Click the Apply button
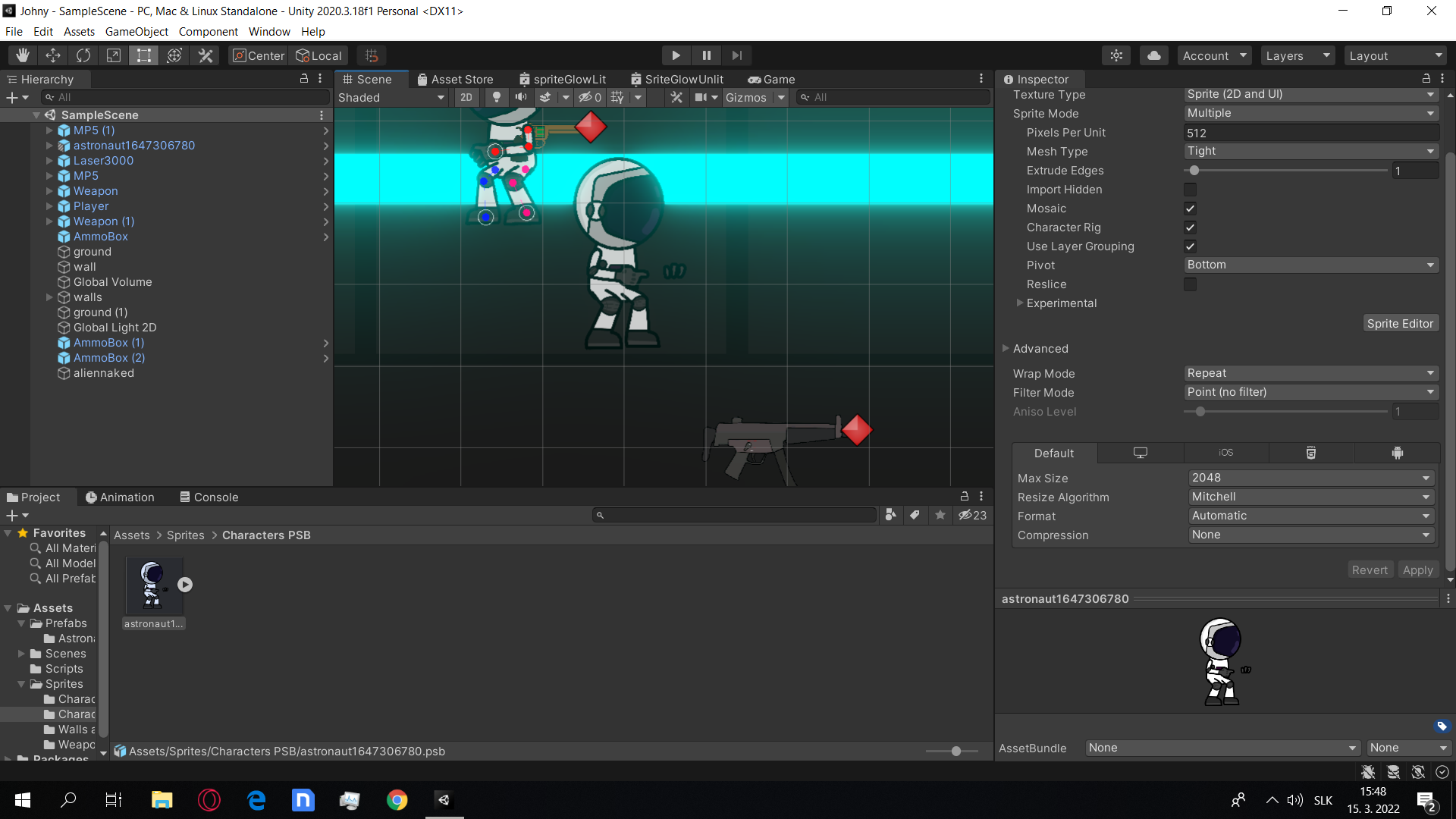 (x=1417, y=570)
